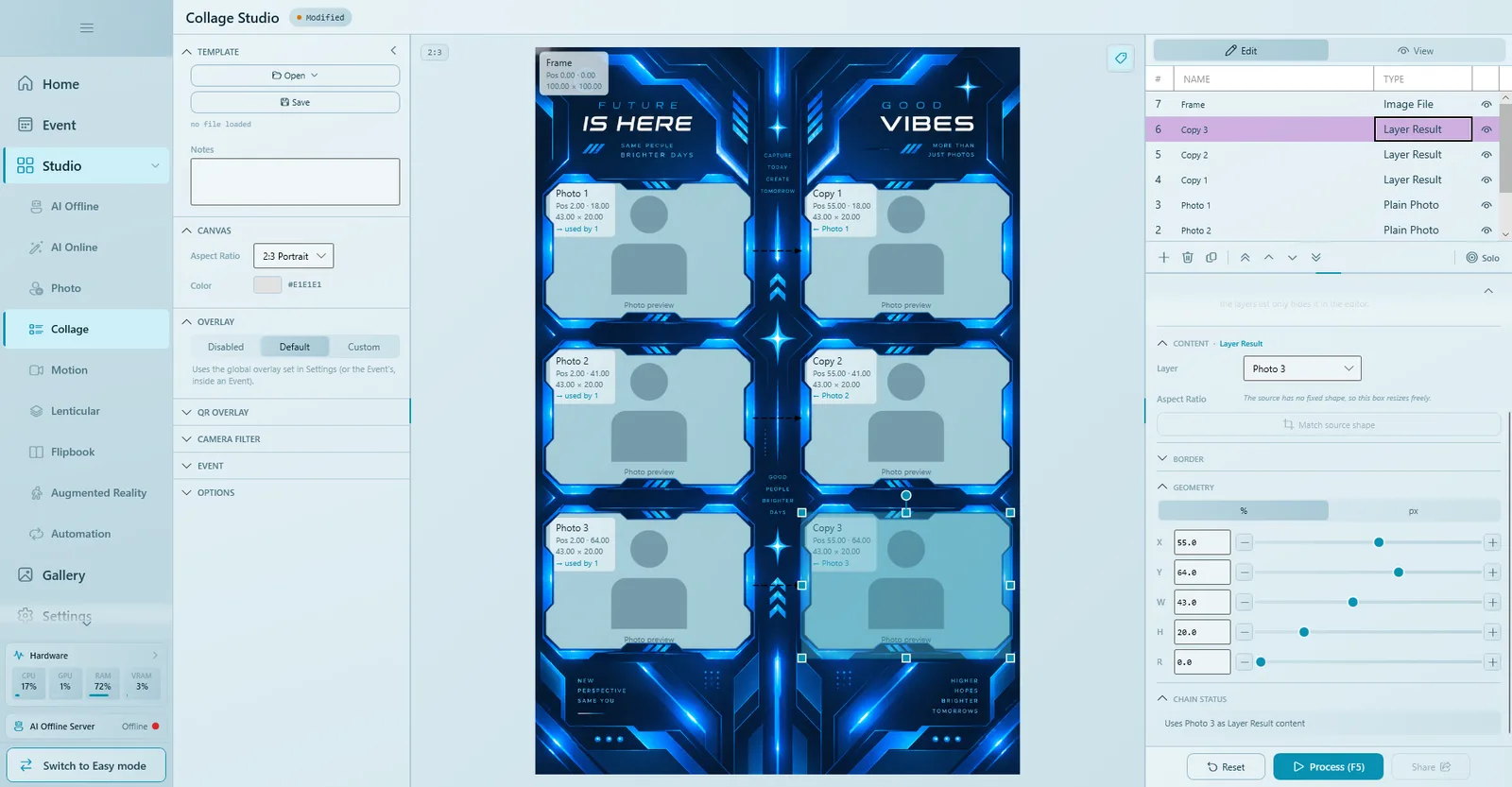Open the hamburger menu in the sidebar
Screen dimensions: 1512x787
(87, 28)
